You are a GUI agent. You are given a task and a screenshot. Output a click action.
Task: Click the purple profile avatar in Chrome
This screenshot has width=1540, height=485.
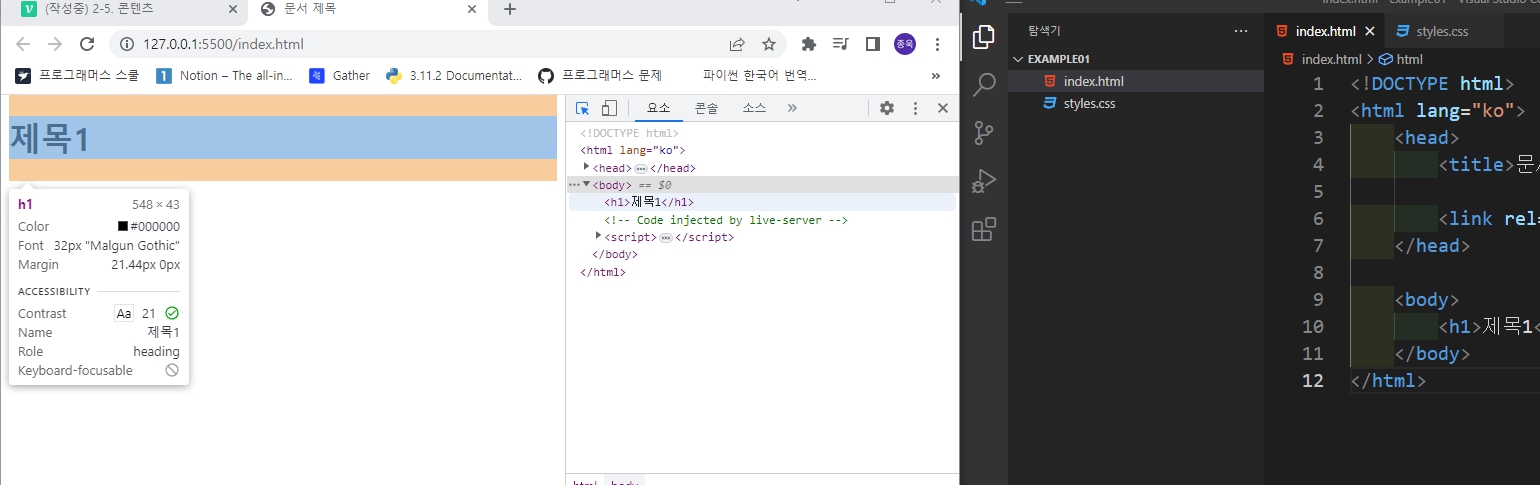coord(905,44)
